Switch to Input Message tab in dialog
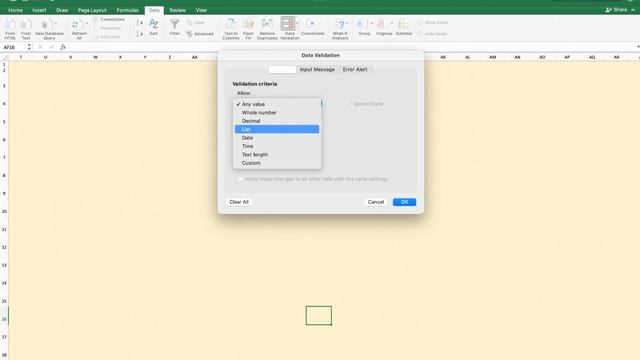Screen dimensions: 640x360 coord(317,69)
